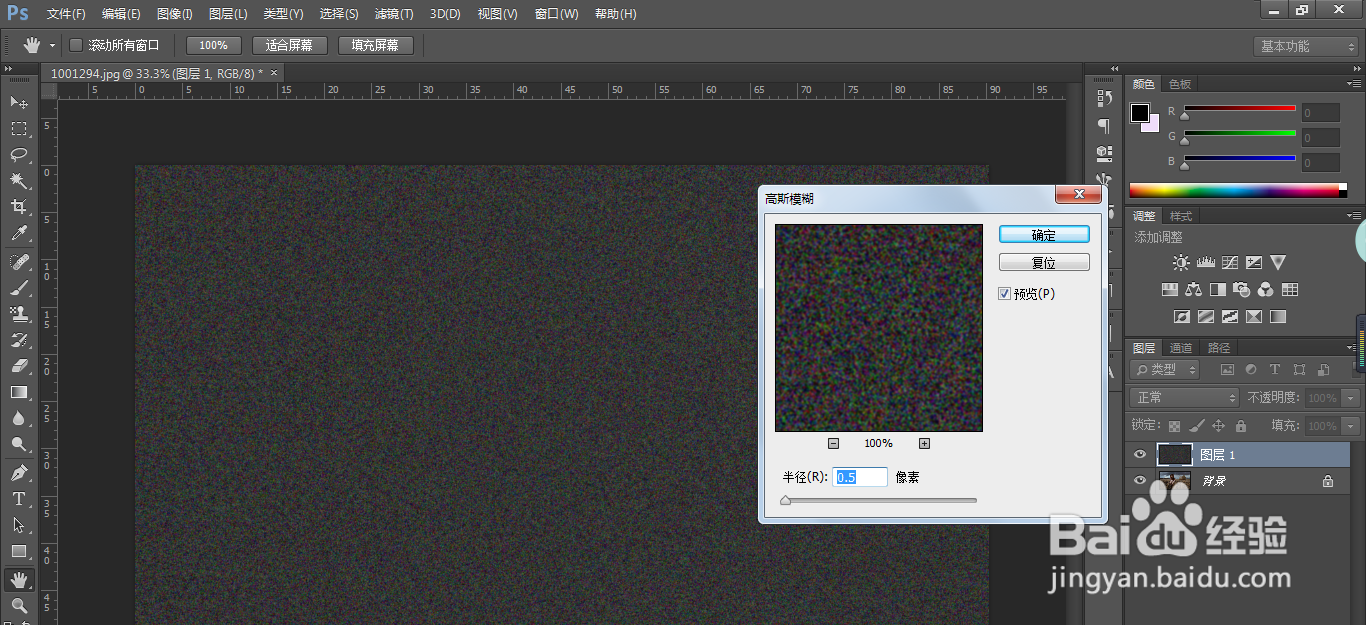Select the Path Selection tool

[x=19, y=525]
